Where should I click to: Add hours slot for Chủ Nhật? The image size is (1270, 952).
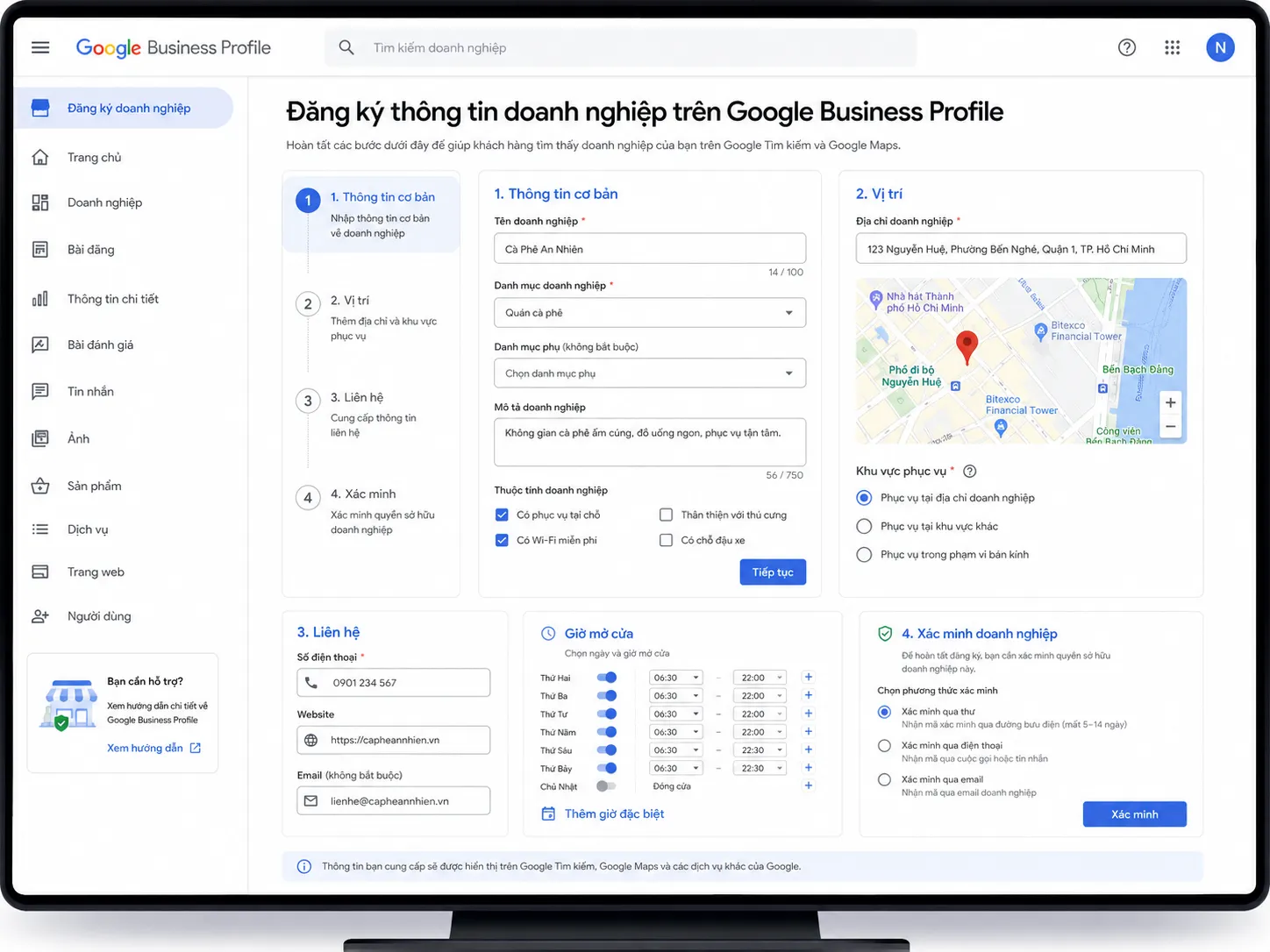[809, 785]
